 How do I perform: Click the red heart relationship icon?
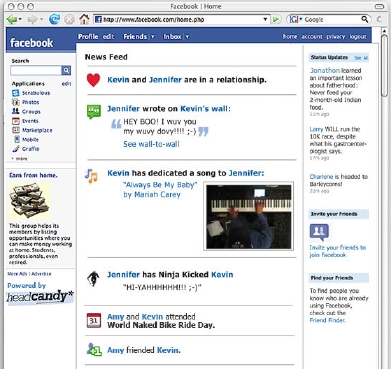[93, 80]
